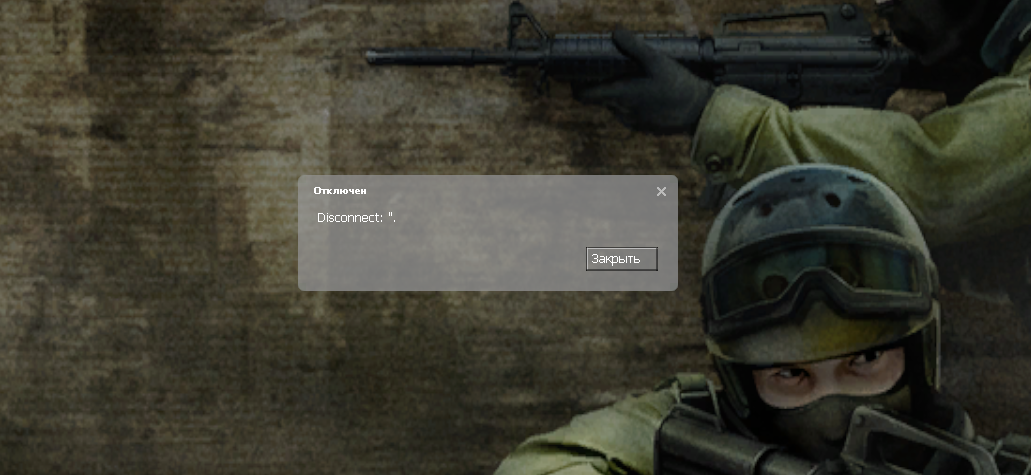
Task: Click the Disconnect message text
Action: [356, 217]
